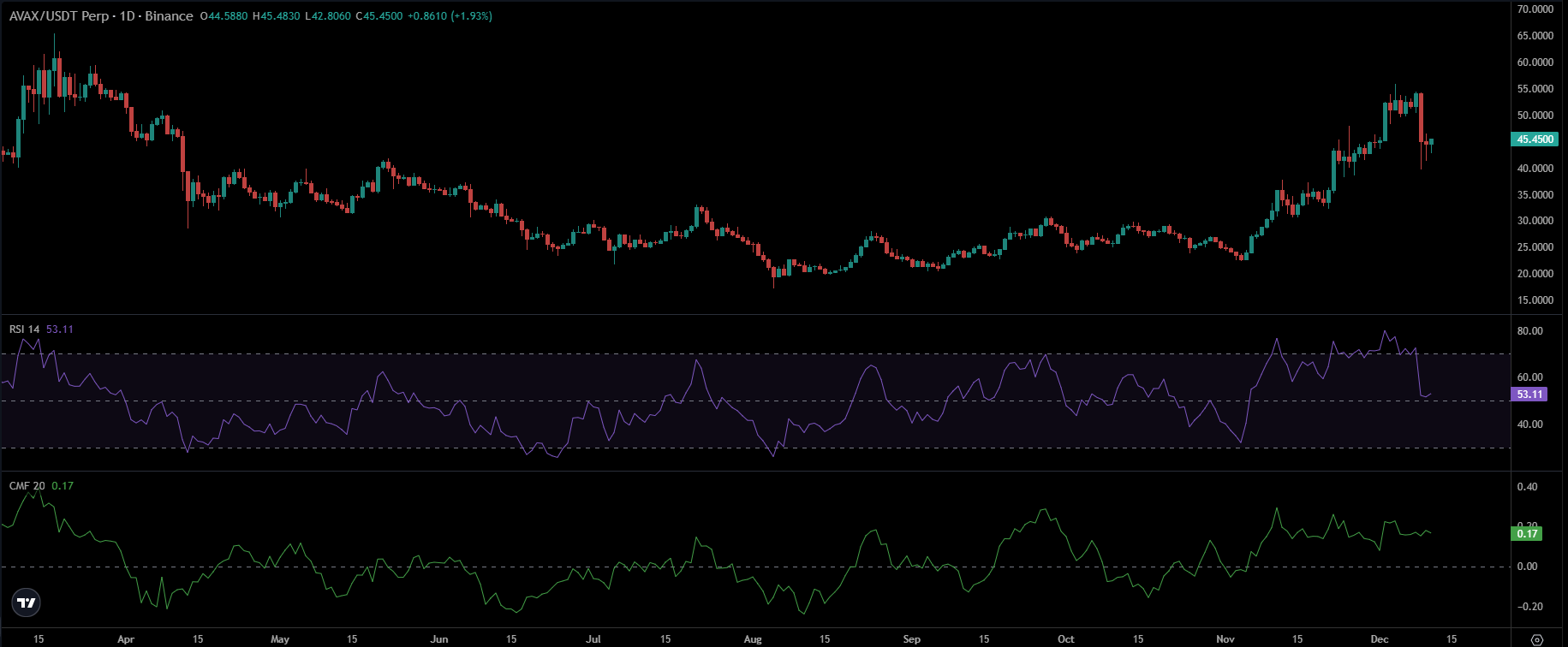
Task: Click 55.0000 on the price scale
Action: pyautogui.click(x=1535, y=89)
